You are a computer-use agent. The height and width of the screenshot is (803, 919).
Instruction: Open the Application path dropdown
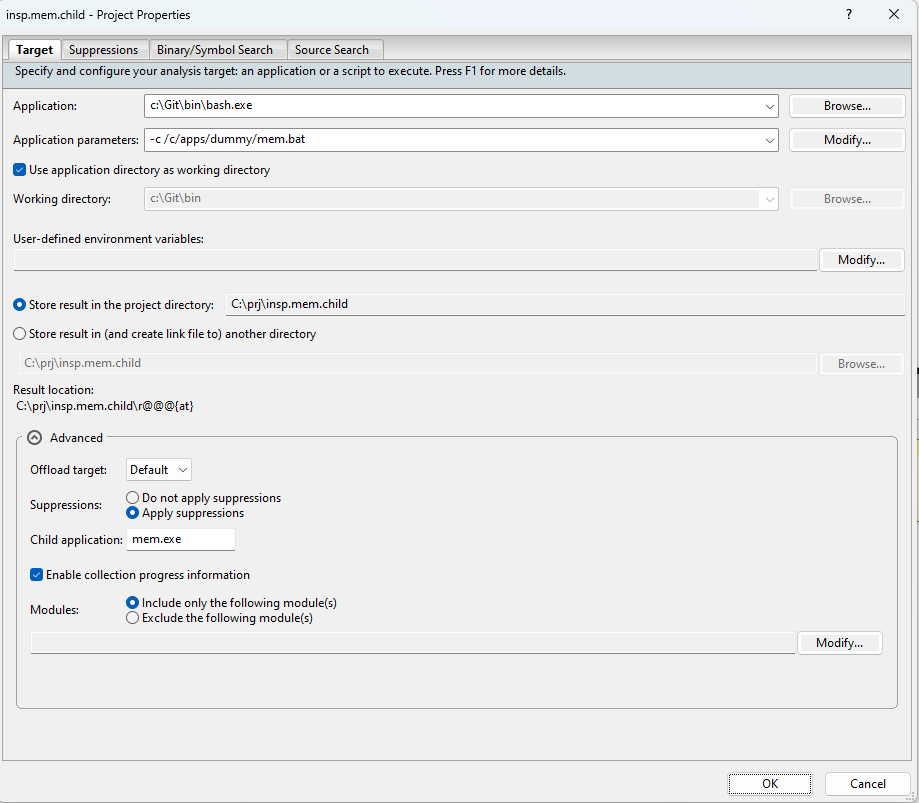pyautogui.click(x=769, y=106)
